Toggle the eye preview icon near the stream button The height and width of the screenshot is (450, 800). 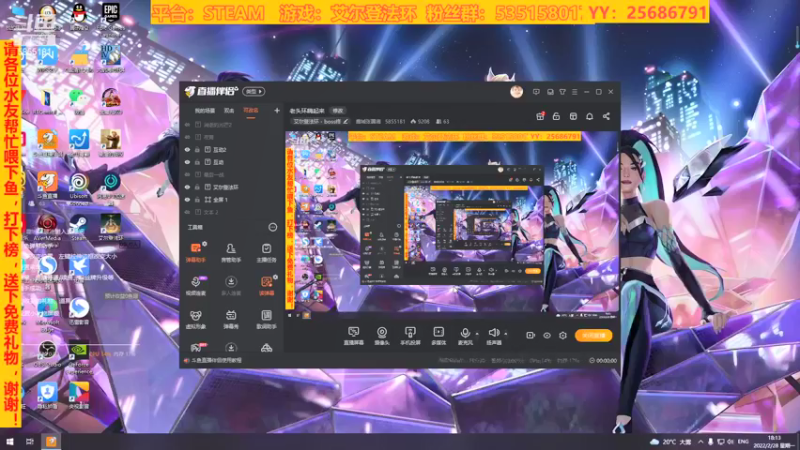[x=546, y=335]
